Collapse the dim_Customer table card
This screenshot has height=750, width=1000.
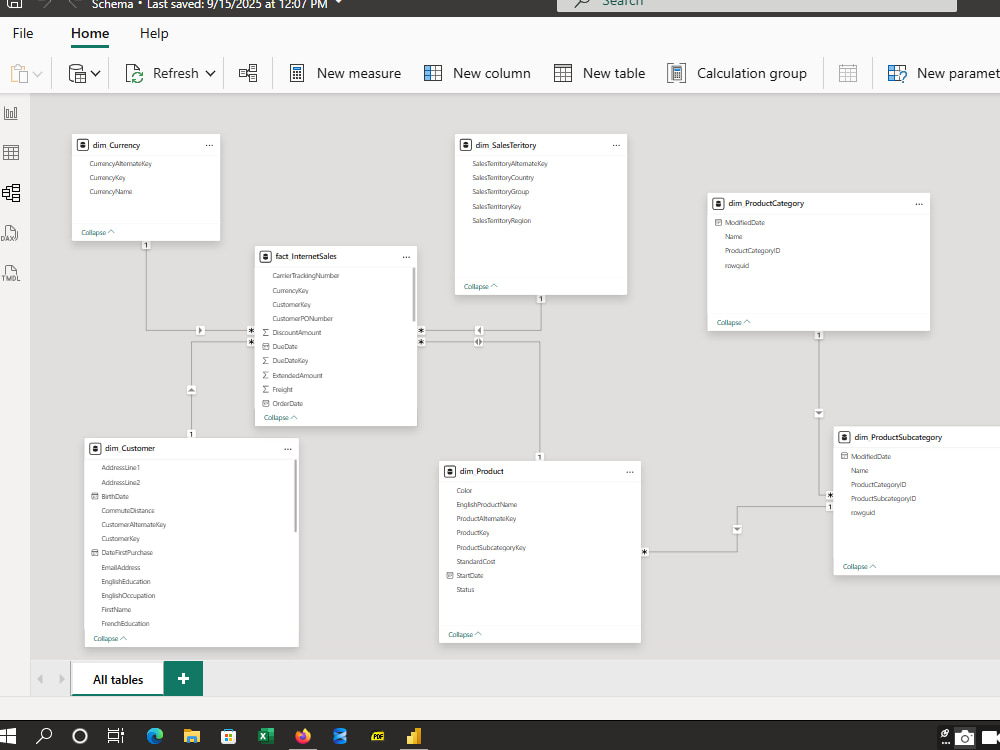click(110, 638)
